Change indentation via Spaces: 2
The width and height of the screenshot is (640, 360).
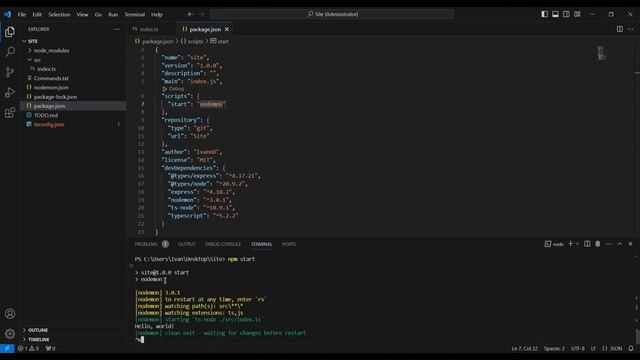coord(554,348)
